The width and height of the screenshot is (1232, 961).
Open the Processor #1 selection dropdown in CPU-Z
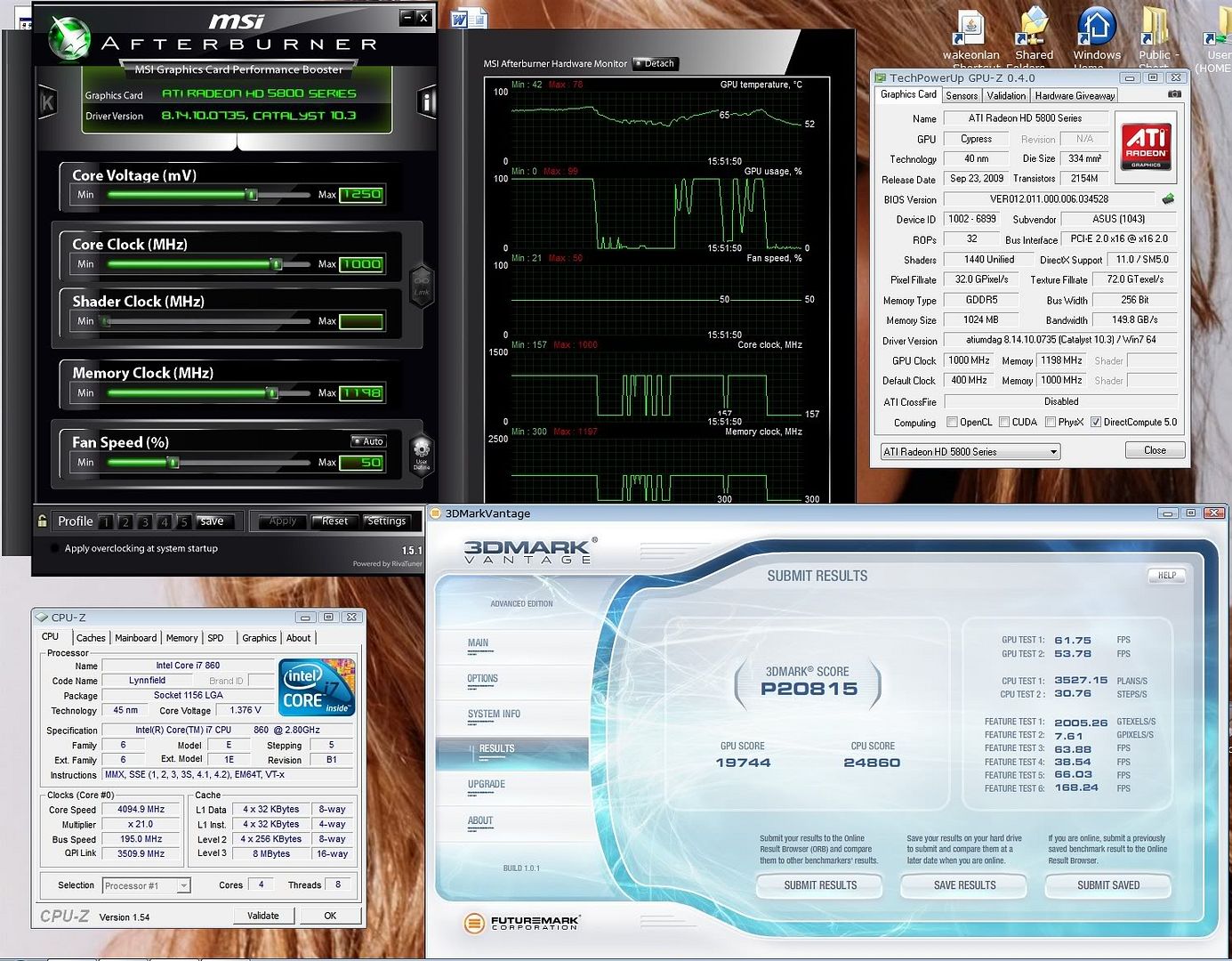147,885
